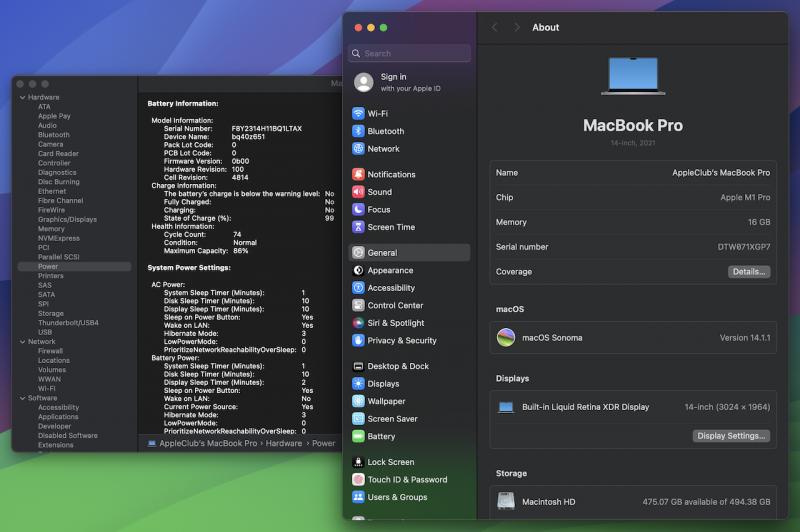800x532 pixels.
Task: Open coverage Details… button
Action: pyautogui.click(x=748, y=271)
